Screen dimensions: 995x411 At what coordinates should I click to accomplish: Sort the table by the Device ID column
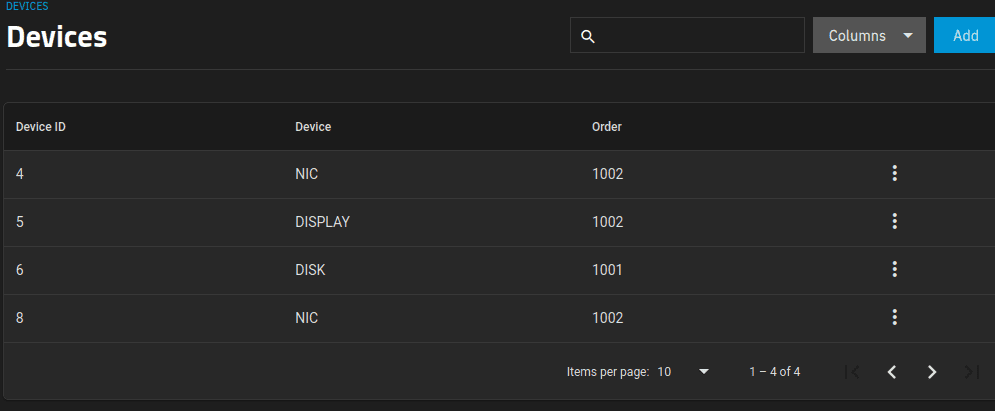(x=41, y=127)
